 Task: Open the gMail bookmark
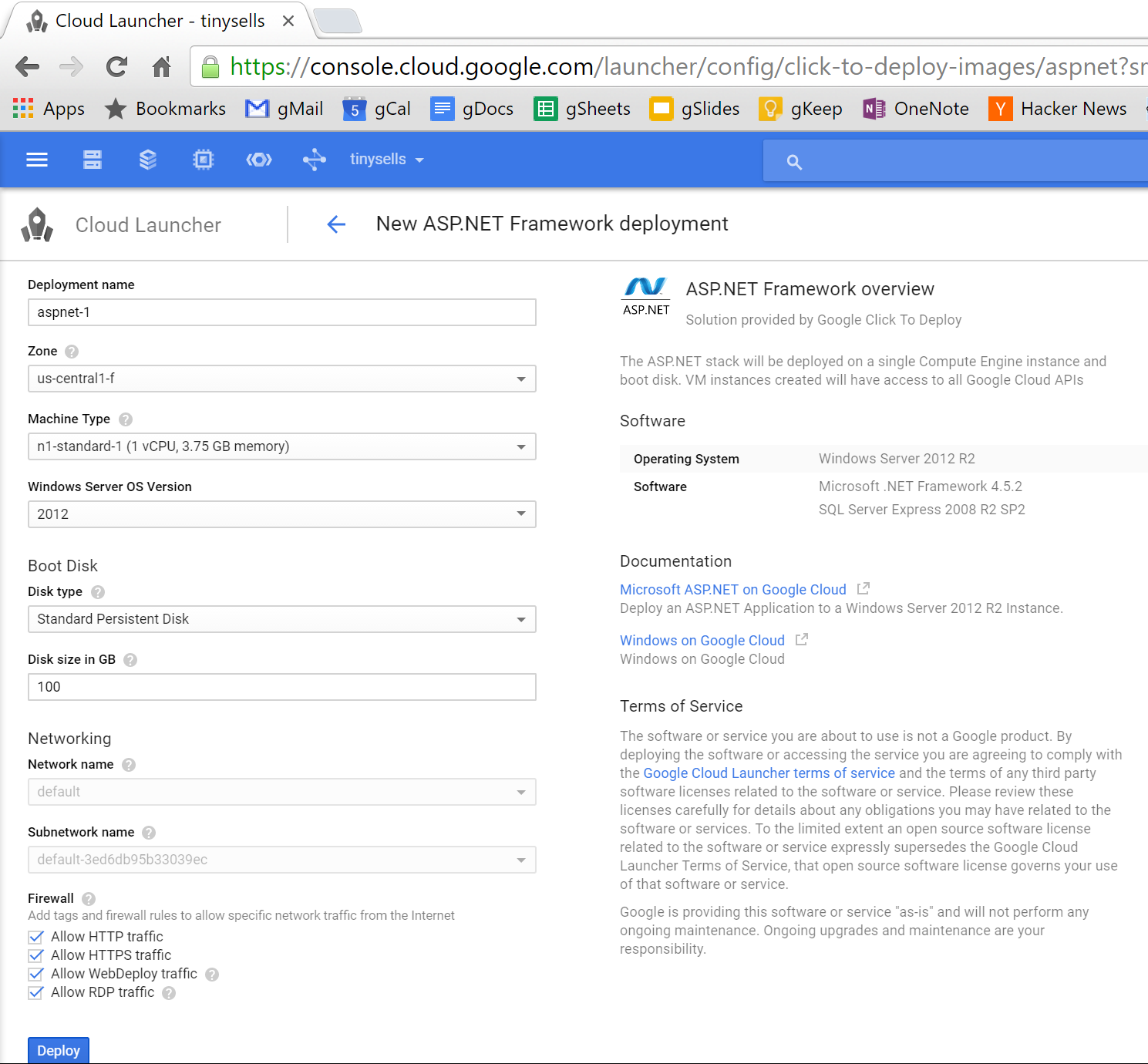284,109
